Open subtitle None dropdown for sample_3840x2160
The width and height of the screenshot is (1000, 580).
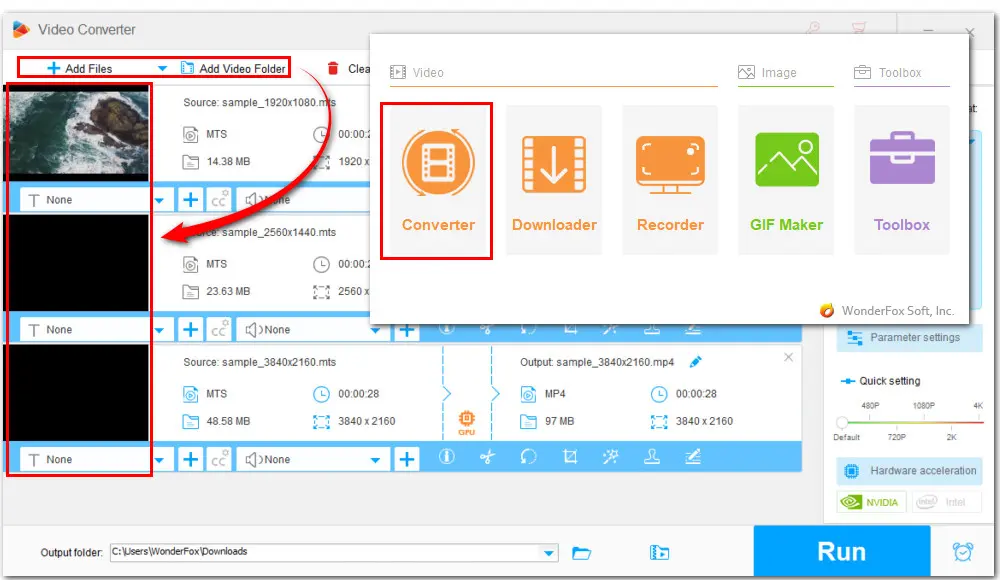click(x=159, y=460)
